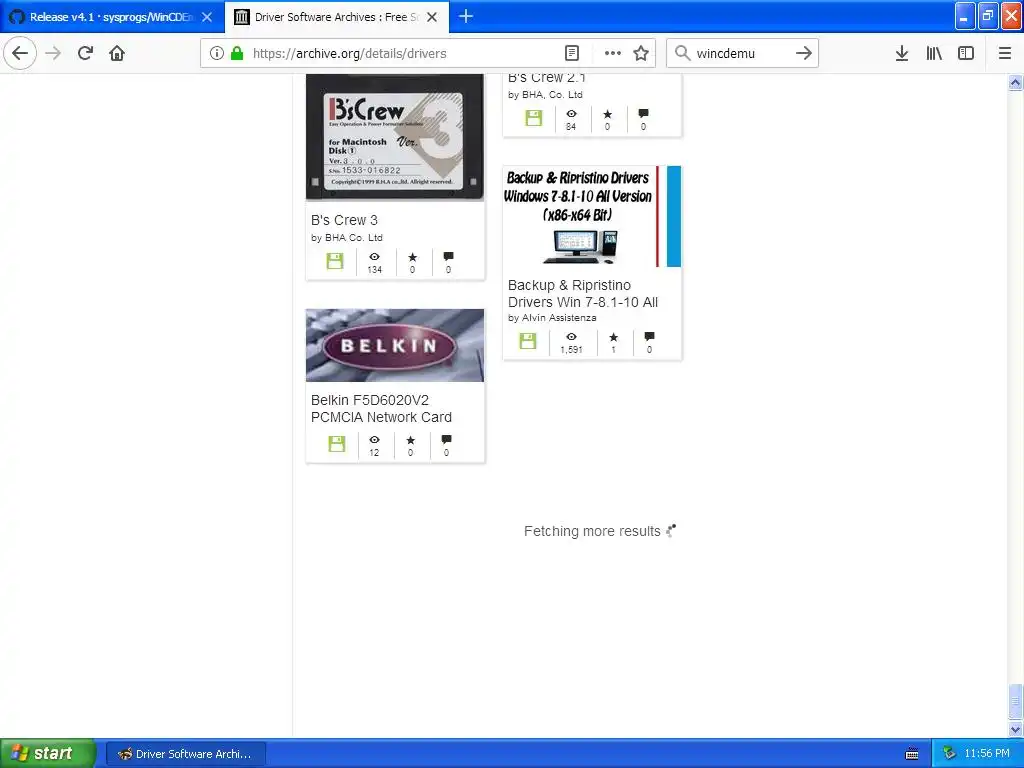The width and height of the screenshot is (1024, 768).
Task: Open the Library bookshelf icon
Action: [934, 54]
